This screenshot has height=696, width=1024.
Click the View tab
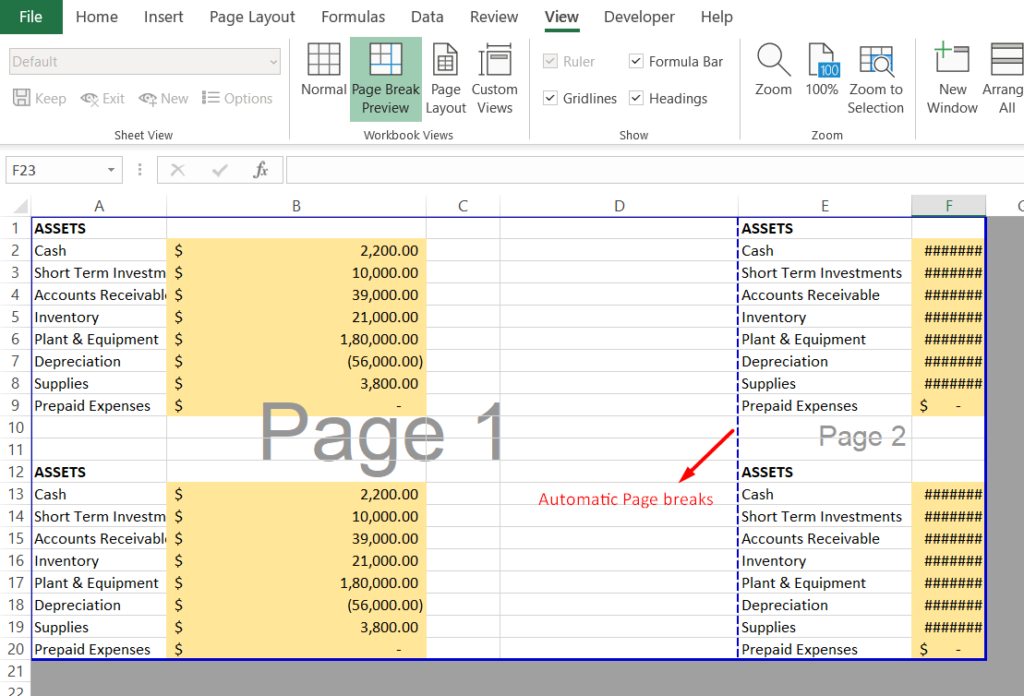pyautogui.click(x=562, y=17)
